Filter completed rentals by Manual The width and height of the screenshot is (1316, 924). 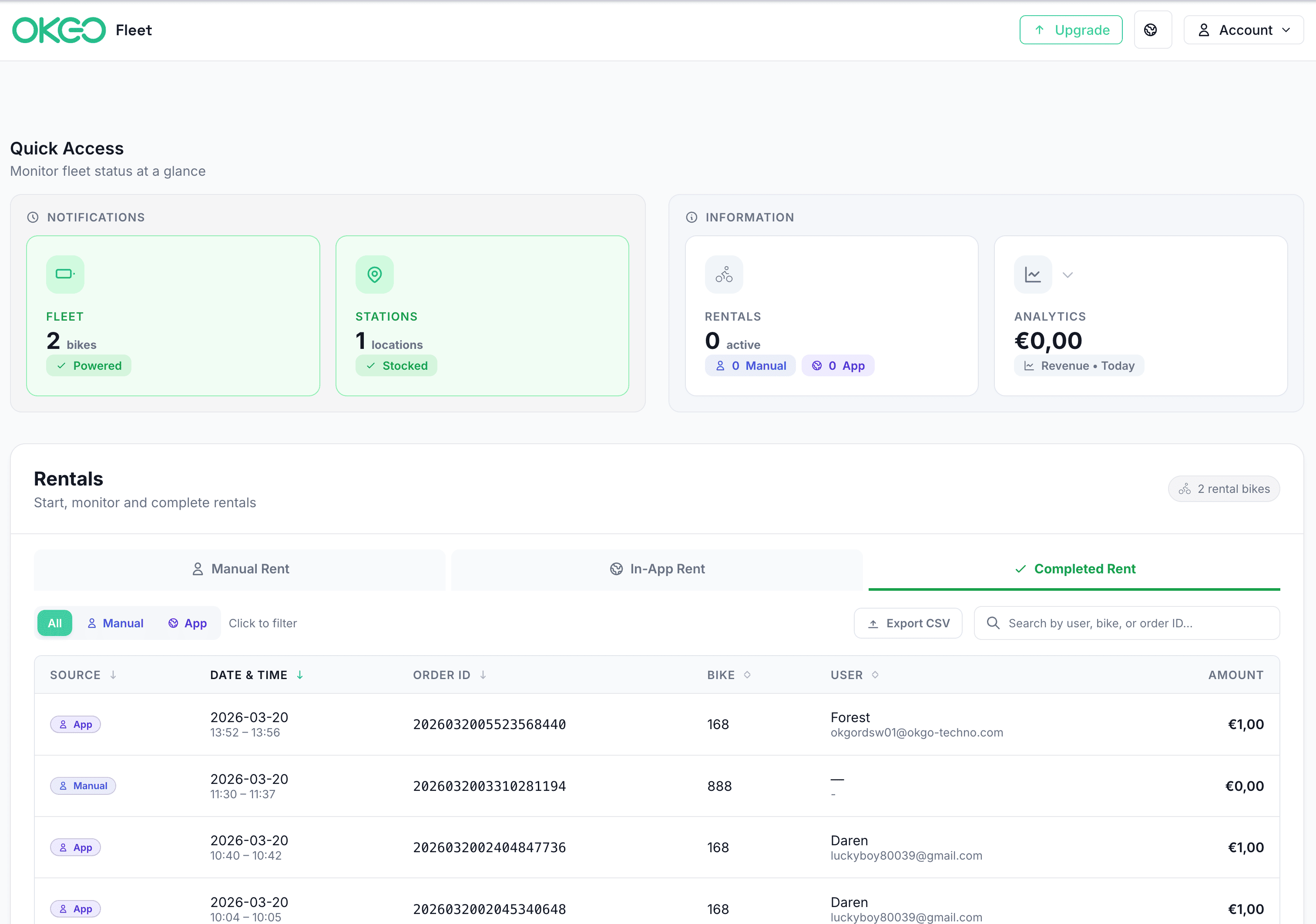coord(115,623)
